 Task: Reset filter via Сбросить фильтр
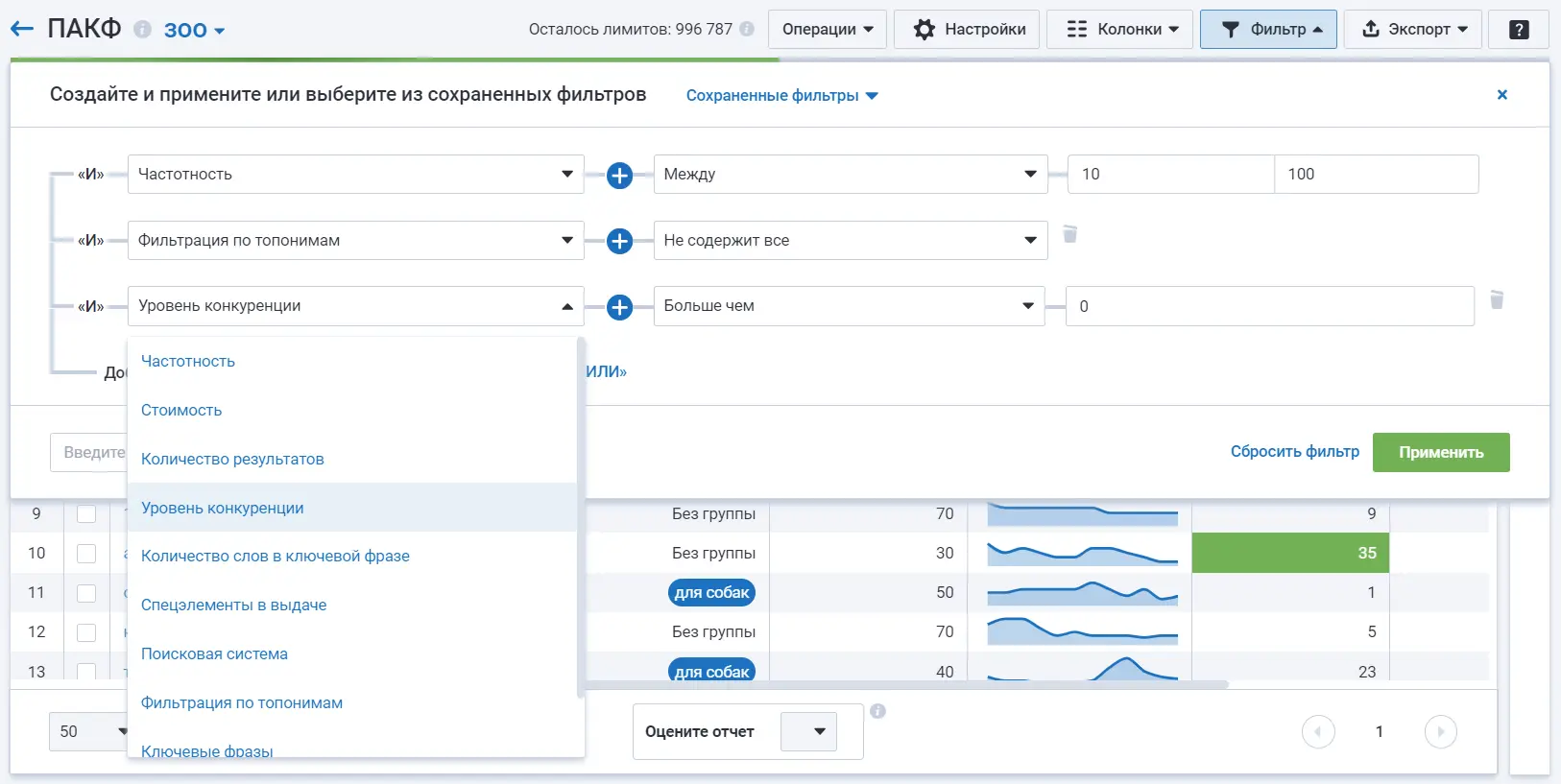tap(1295, 451)
